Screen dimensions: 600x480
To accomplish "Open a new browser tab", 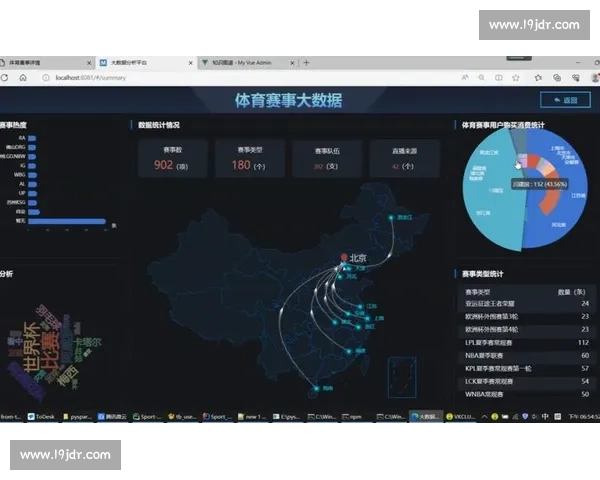I will 306,63.
